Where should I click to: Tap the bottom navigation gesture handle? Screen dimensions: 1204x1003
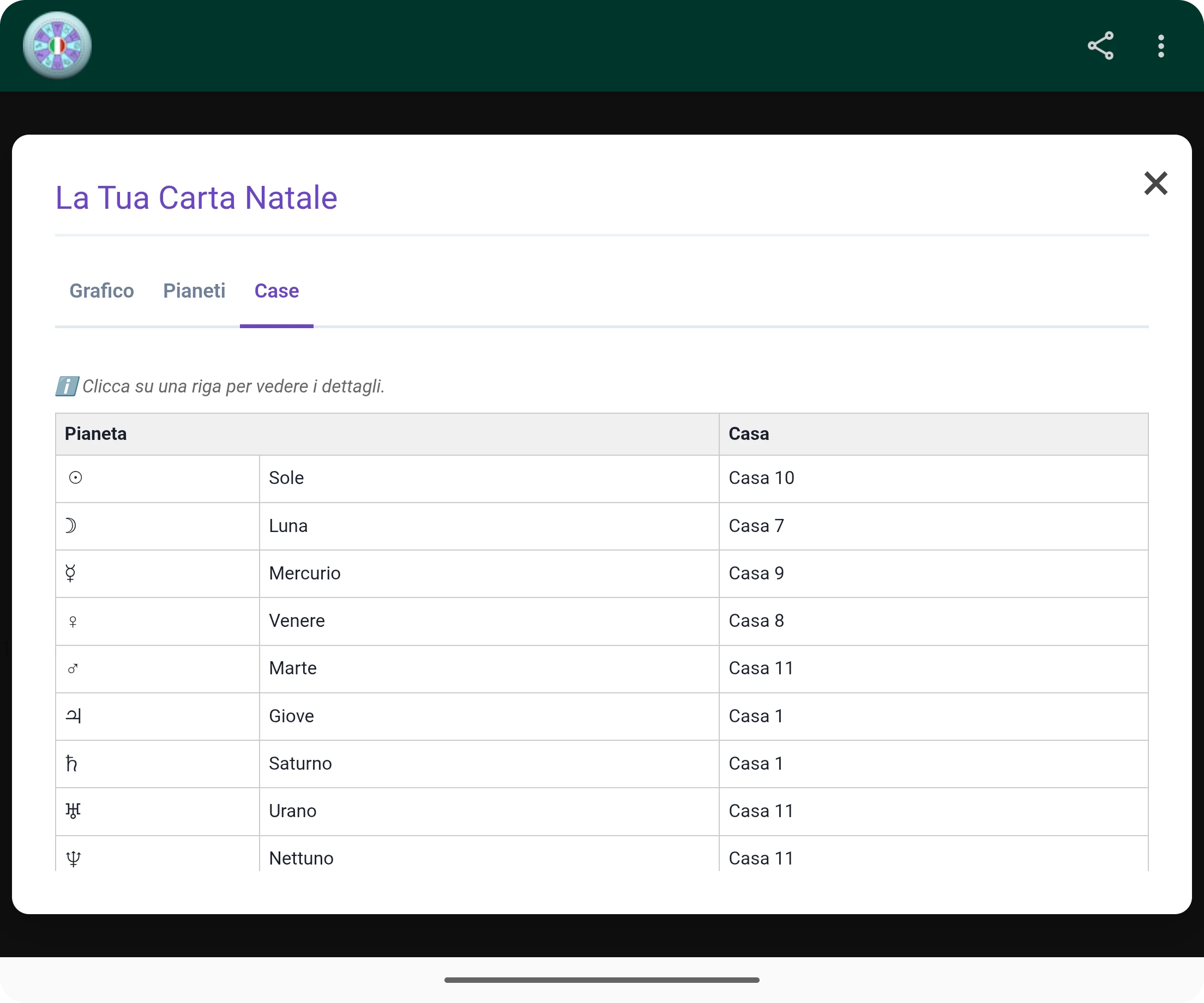601,980
